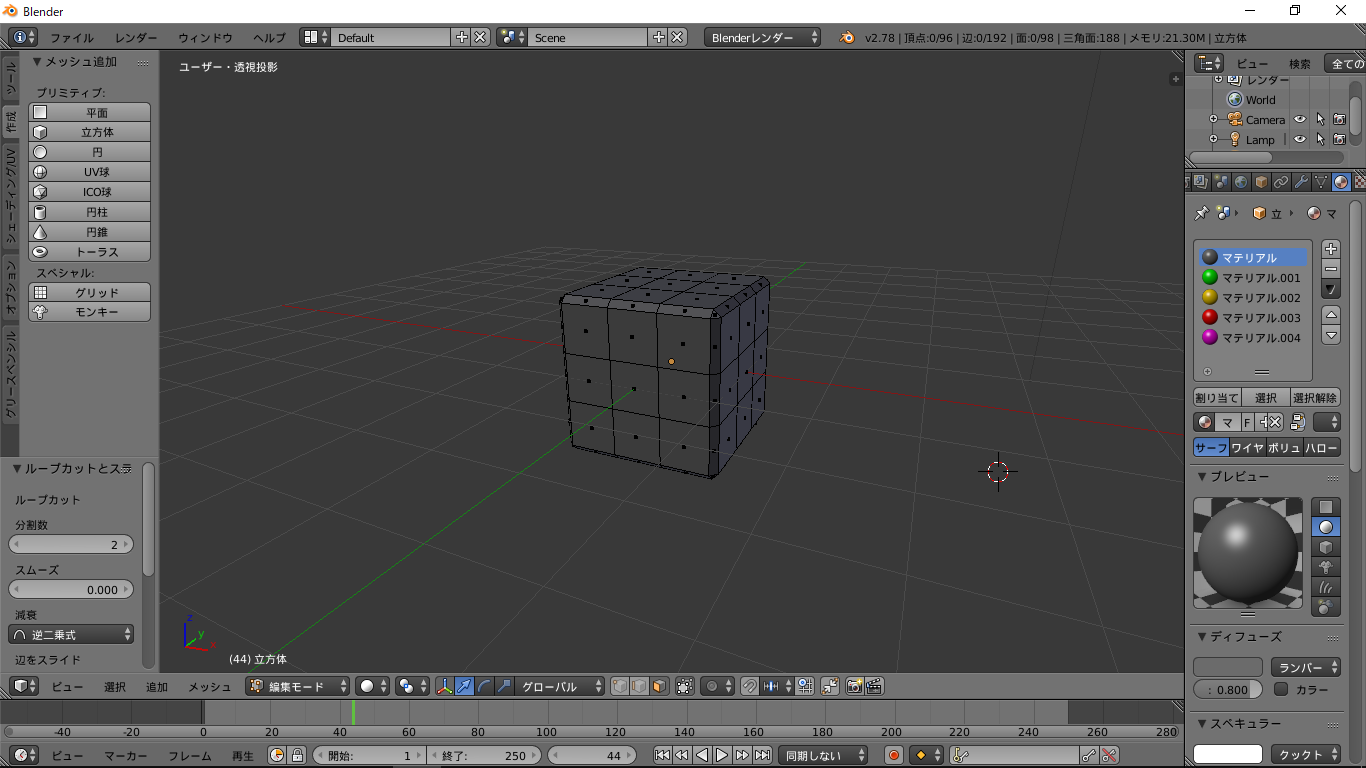Open the メッシュ menu in viewport header
The height and width of the screenshot is (768, 1366).
tap(210, 686)
